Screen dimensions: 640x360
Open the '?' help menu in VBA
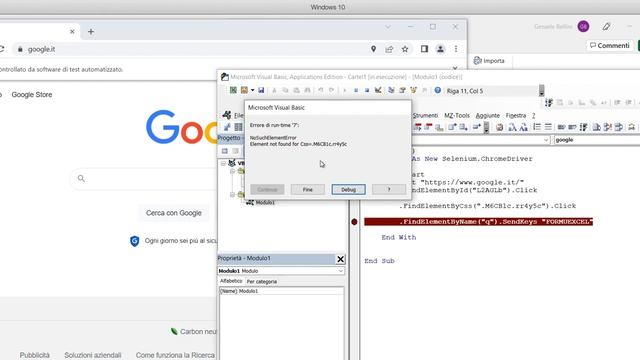point(533,116)
